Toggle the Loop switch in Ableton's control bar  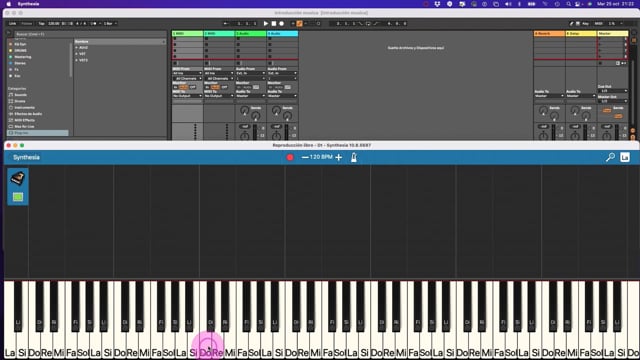tap(368, 24)
